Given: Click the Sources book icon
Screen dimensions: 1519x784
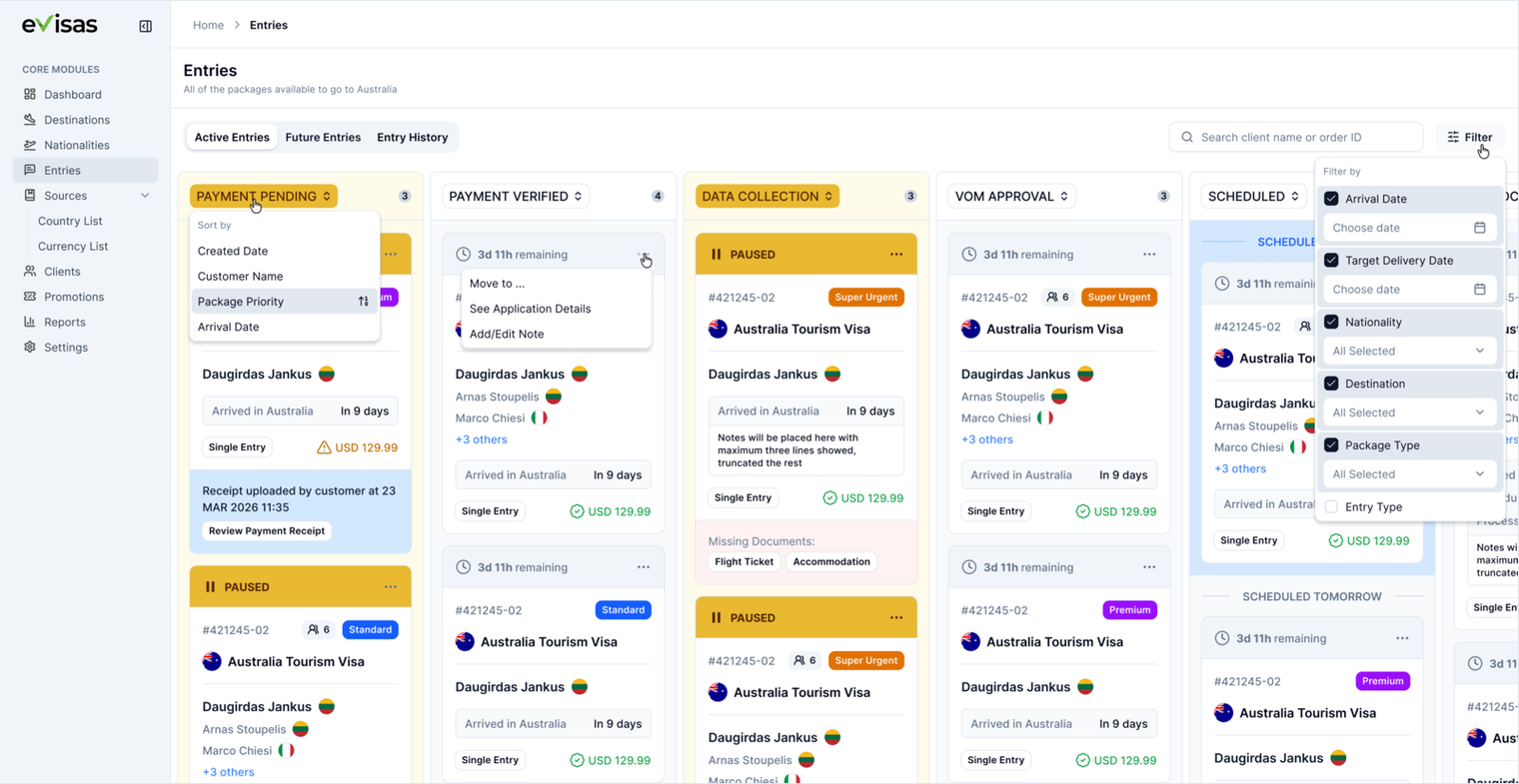Looking at the screenshot, I should pos(30,196).
